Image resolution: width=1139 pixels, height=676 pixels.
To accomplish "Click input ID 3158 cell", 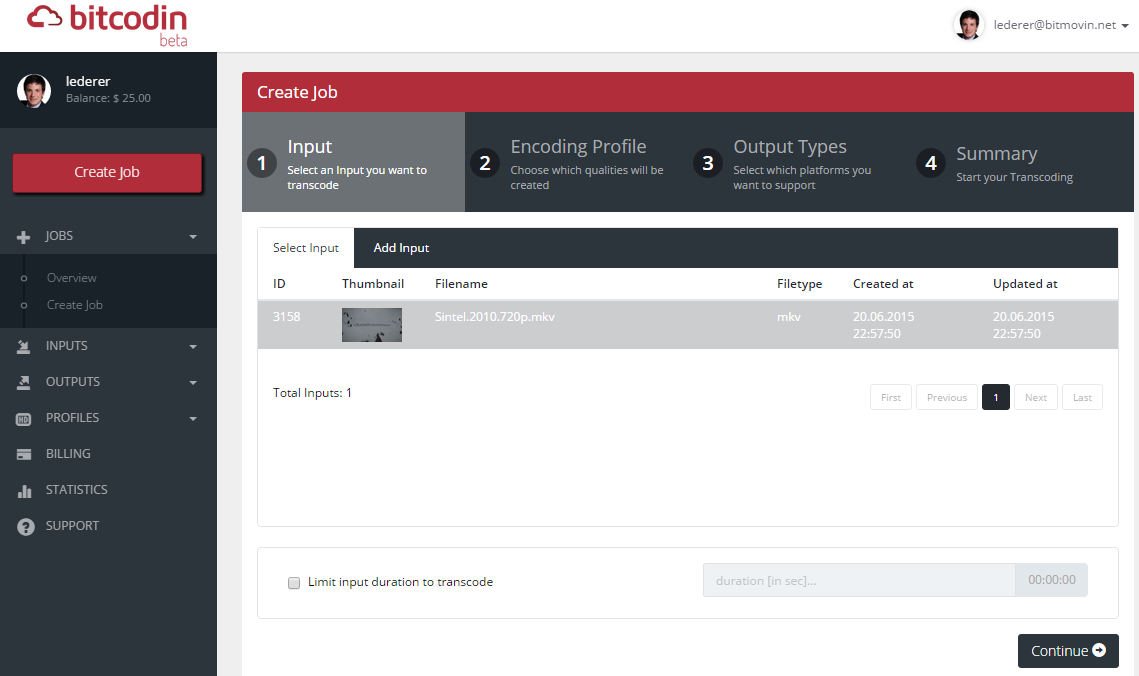I will point(286,317).
